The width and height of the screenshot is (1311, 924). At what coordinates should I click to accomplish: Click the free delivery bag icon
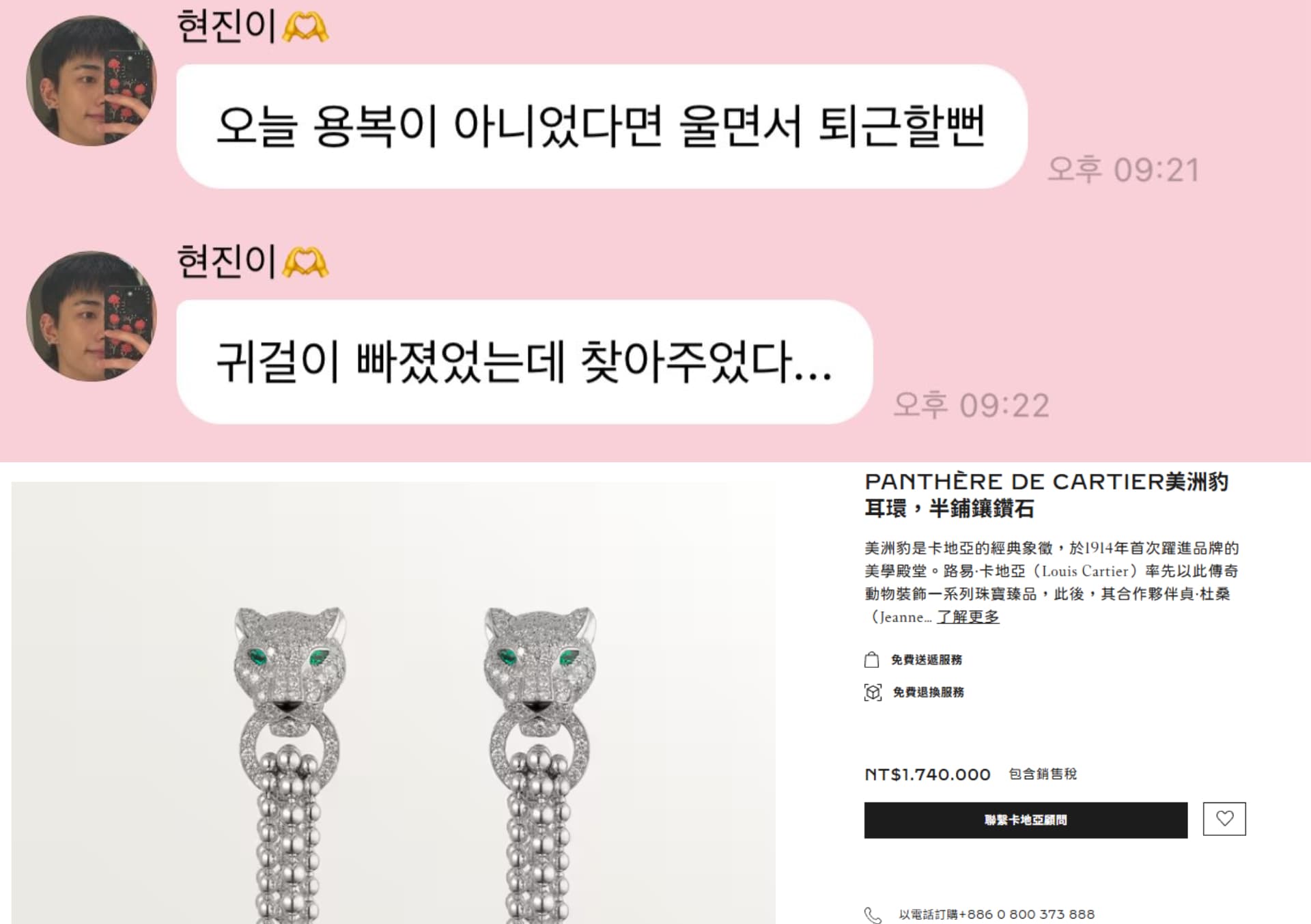coord(871,660)
